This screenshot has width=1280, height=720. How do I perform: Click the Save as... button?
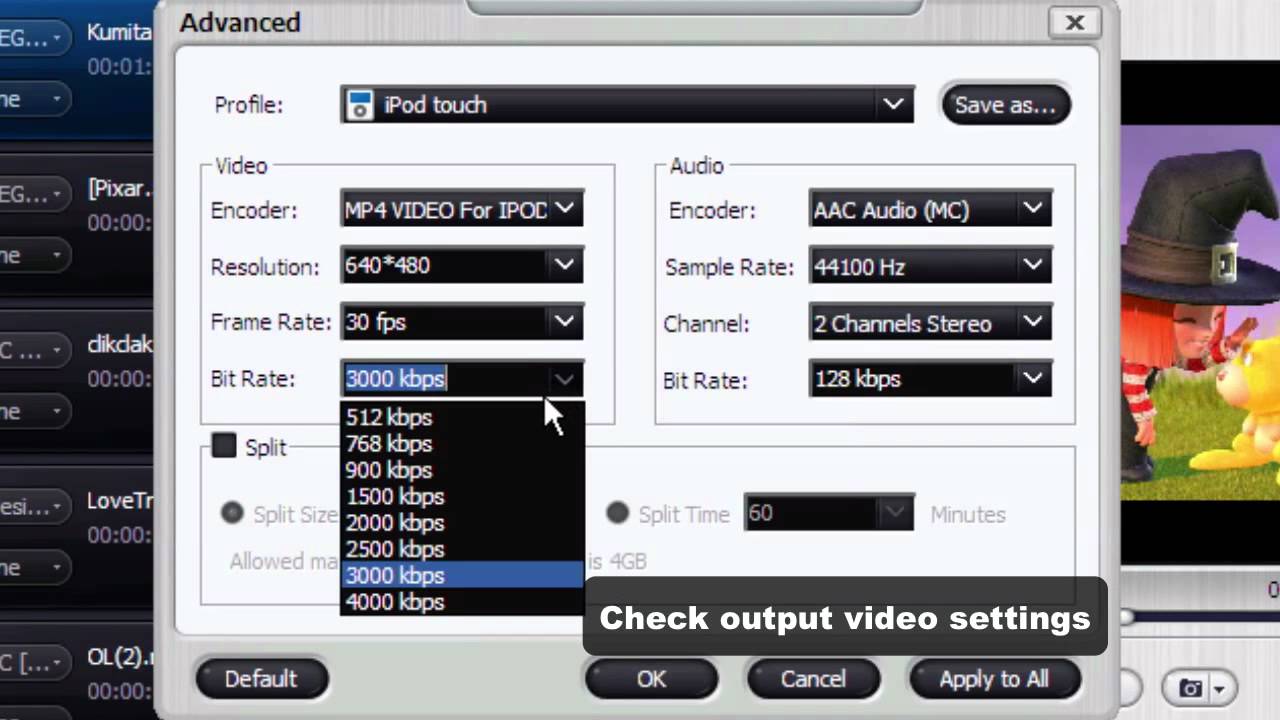point(1005,105)
